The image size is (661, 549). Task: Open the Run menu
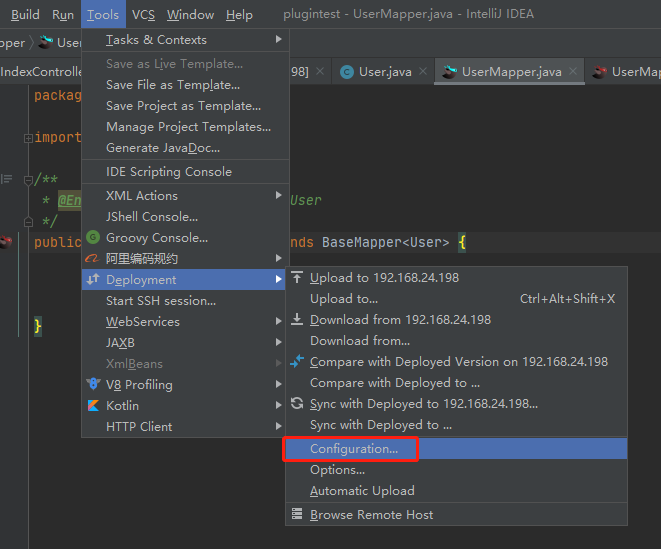pos(63,15)
